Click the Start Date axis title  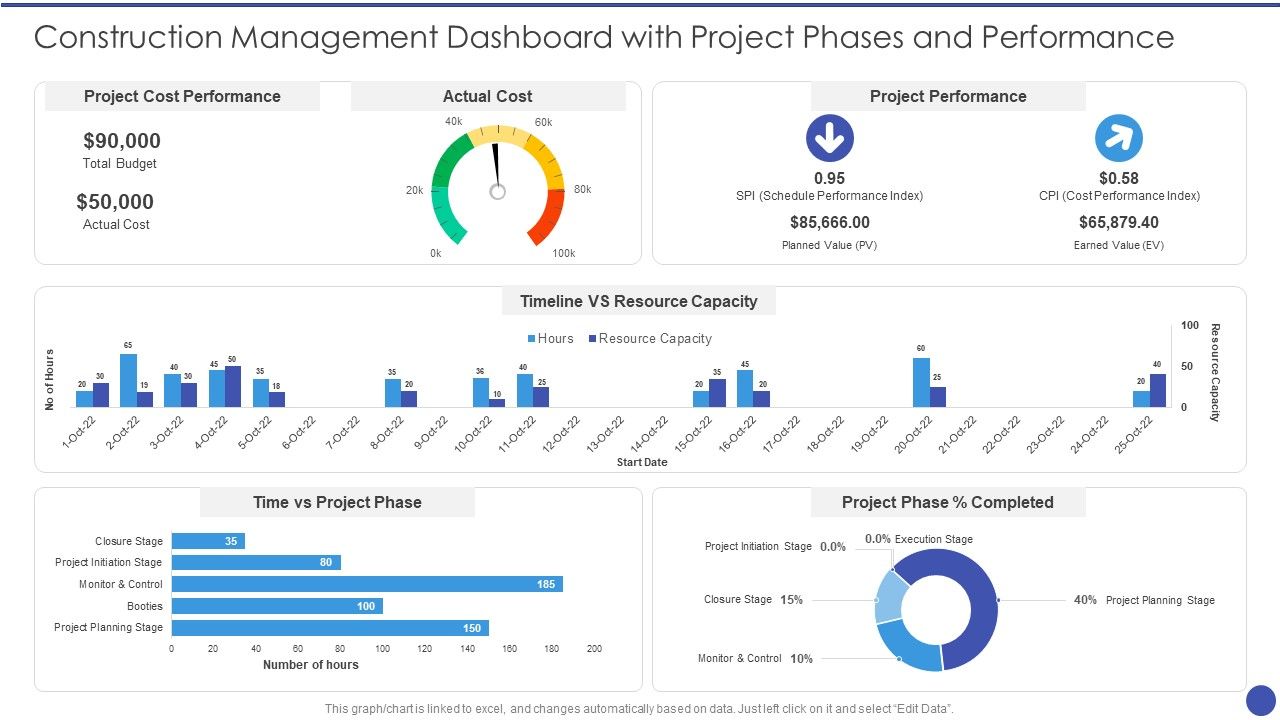point(642,462)
